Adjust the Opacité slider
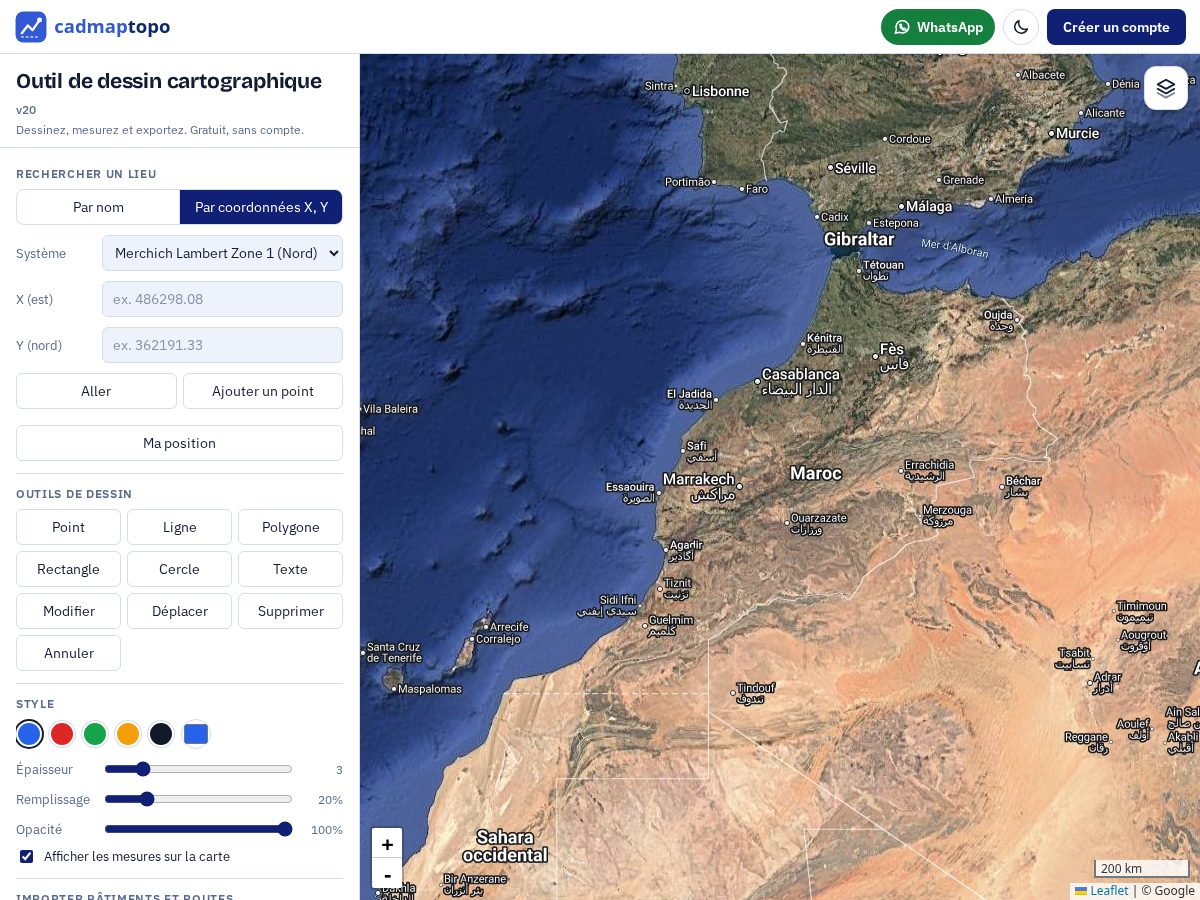Screen dimensions: 1200x900 (198, 829)
